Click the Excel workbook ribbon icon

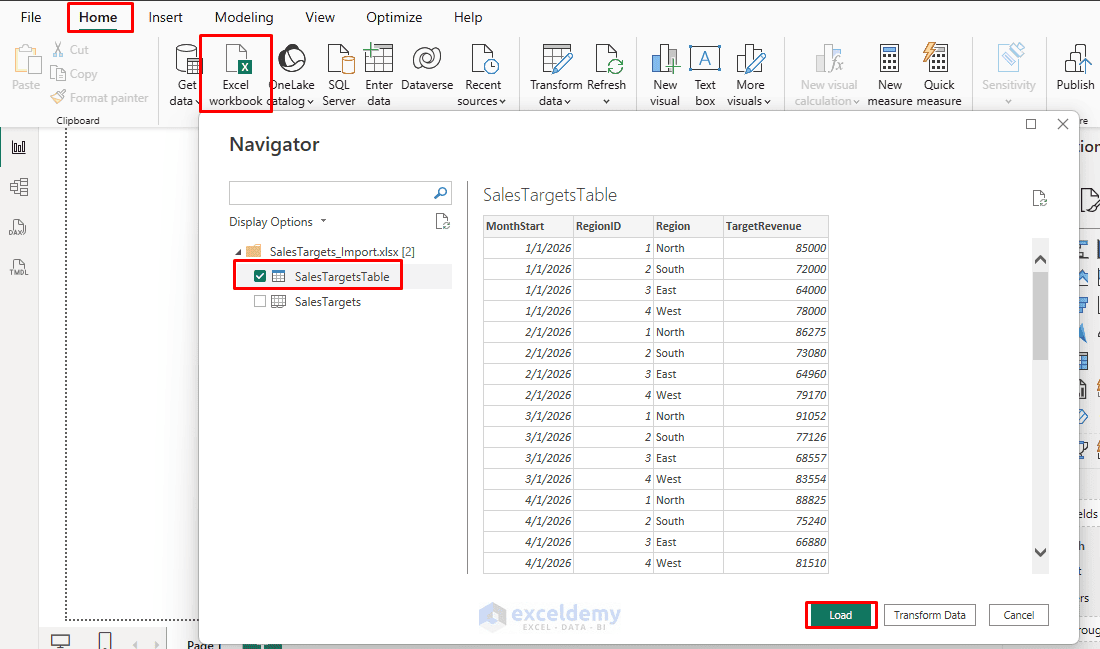point(236,75)
